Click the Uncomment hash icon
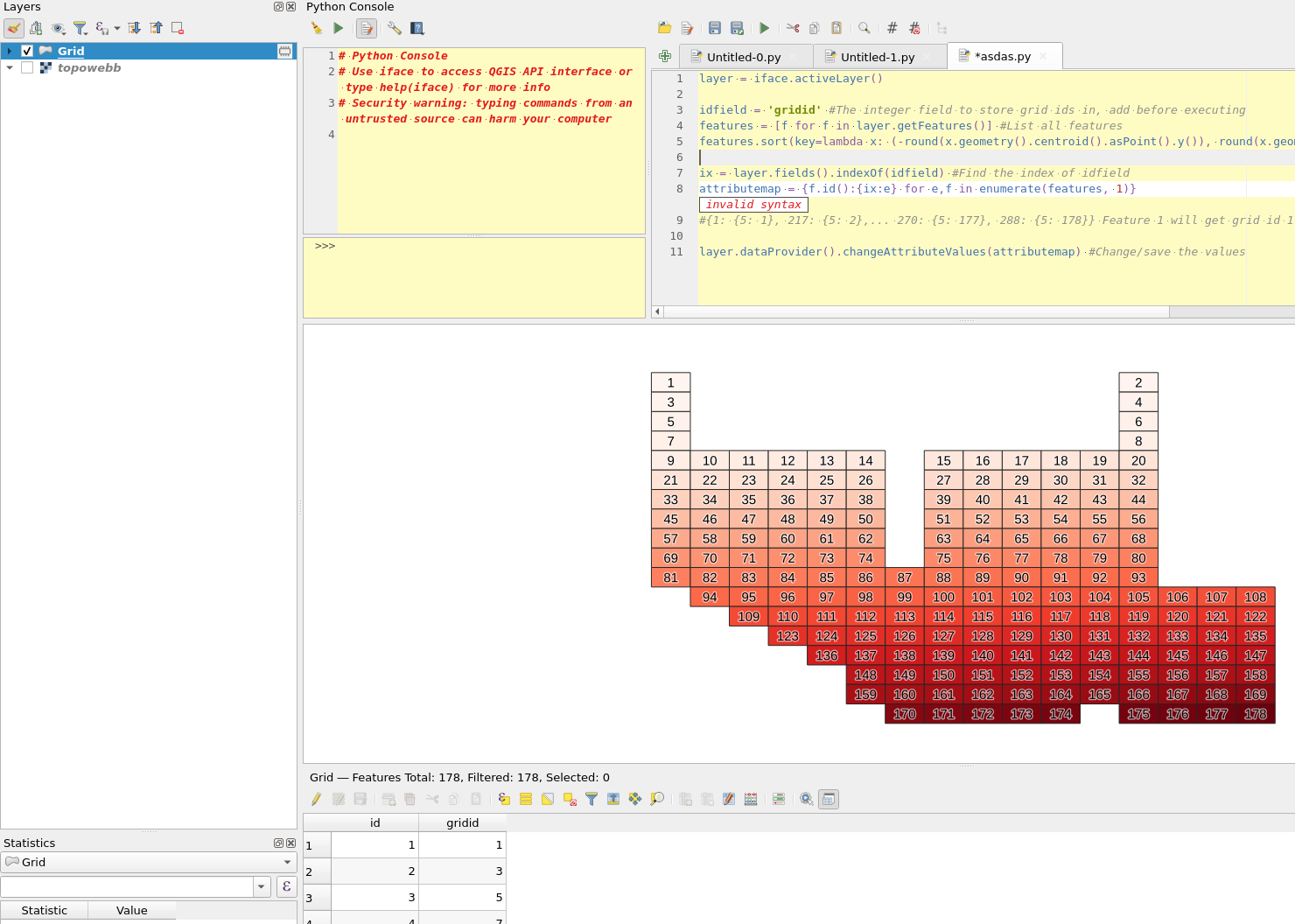The width and height of the screenshot is (1295, 924). [x=914, y=28]
